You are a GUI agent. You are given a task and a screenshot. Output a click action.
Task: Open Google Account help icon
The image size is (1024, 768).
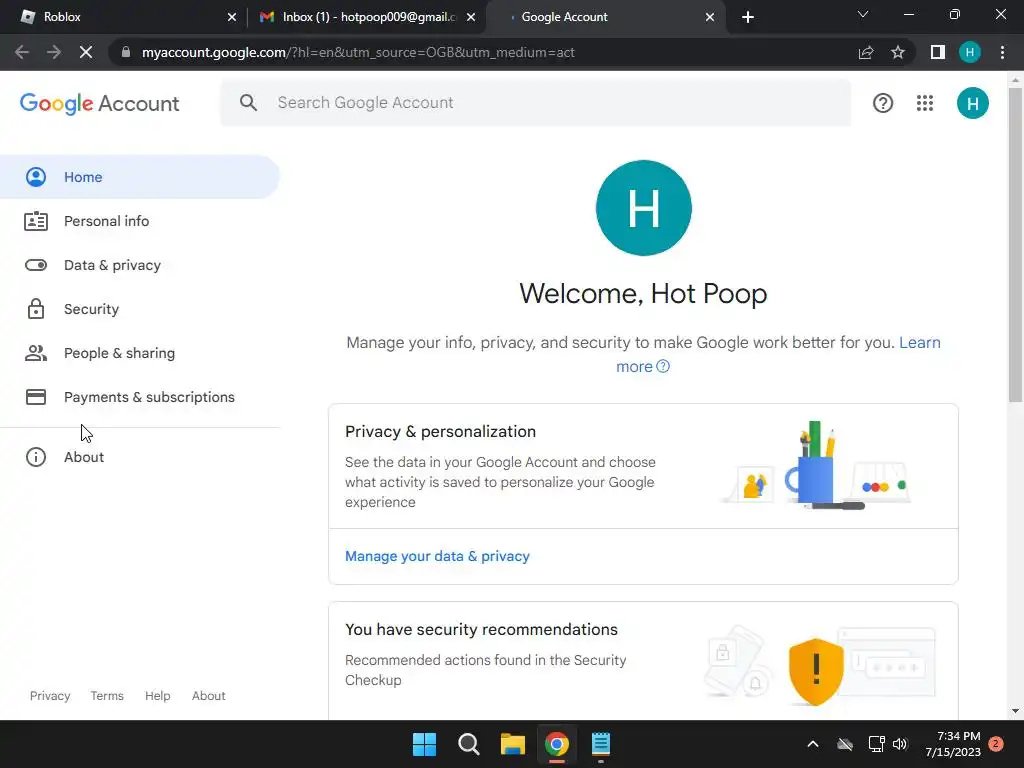pos(882,103)
